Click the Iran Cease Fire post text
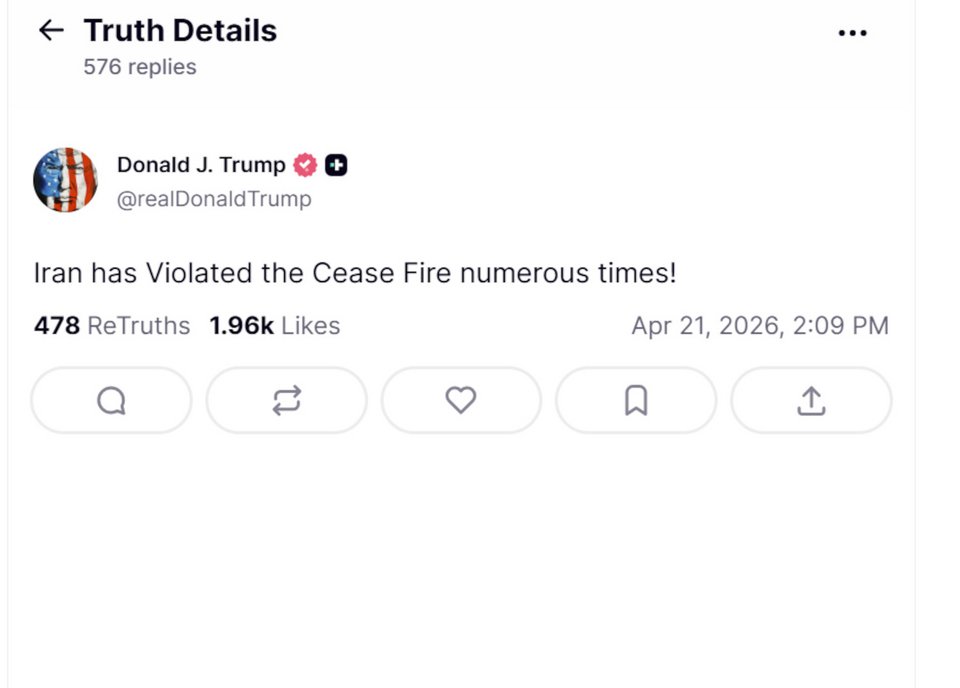Image resolution: width=960 pixels, height=688 pixels. click(x=355, y=273)
